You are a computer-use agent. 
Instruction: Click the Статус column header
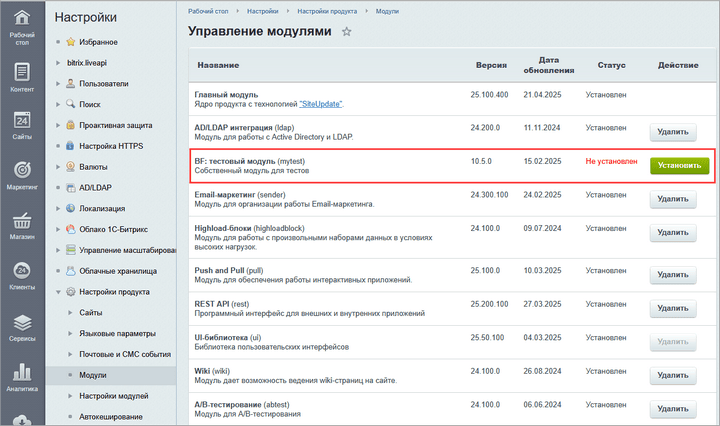pos(611,65)
